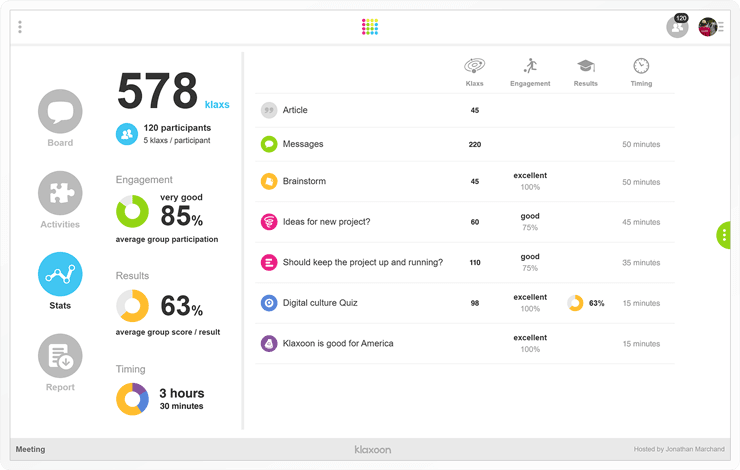This screenshot has height=470, width=740.
Task: Click the Timing column clock header
Action: tap(641, 71)
